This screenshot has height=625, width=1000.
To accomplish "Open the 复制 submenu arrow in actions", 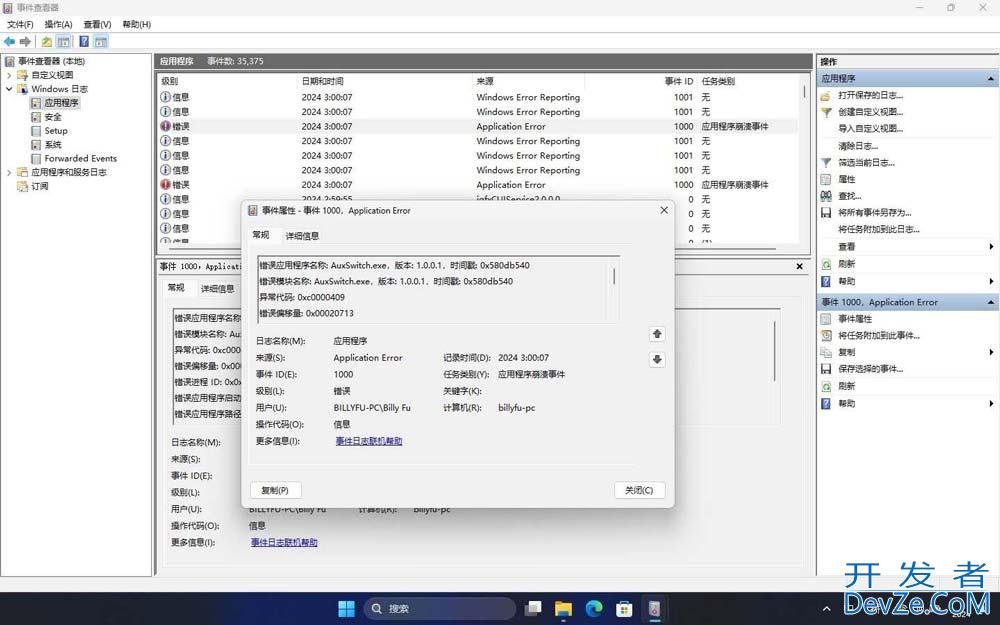I will [x=991, y=352].
